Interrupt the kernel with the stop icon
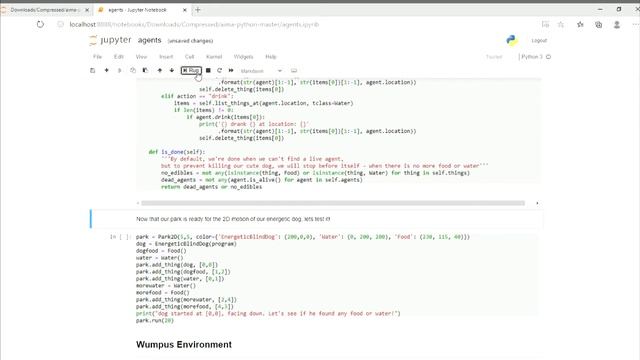 (x=208, y=71)
